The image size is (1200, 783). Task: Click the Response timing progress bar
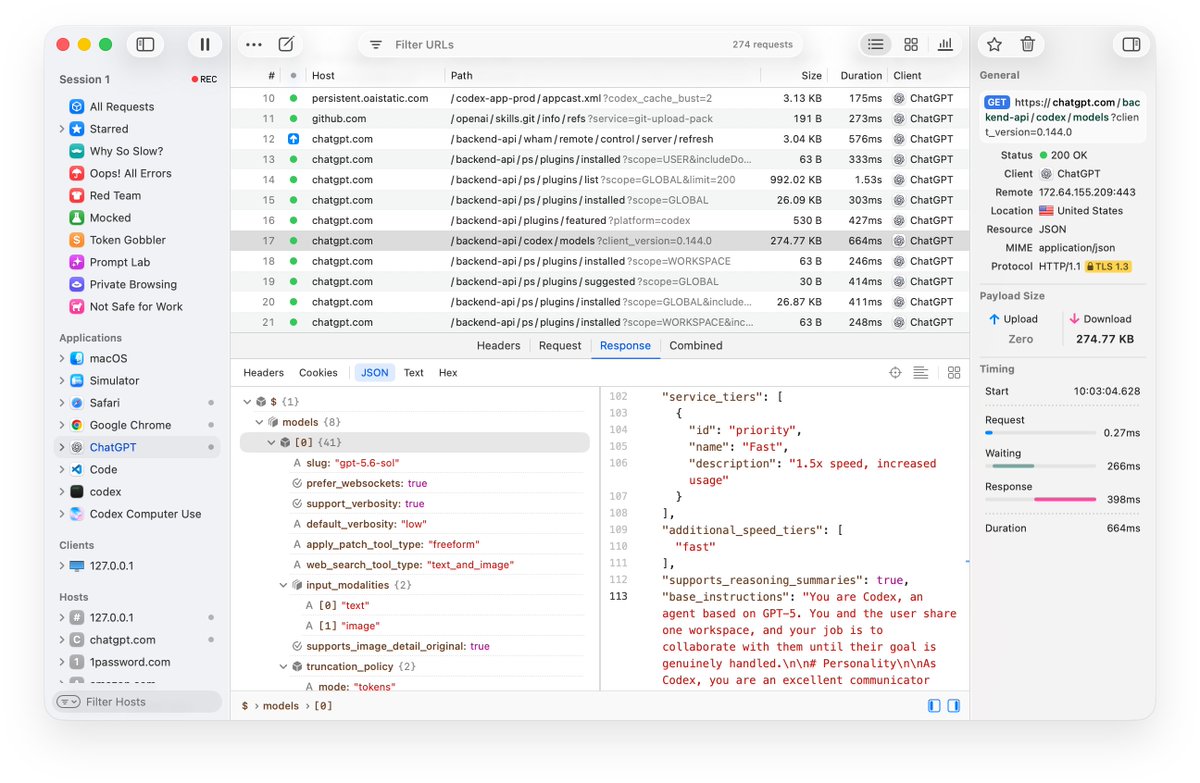(1040, 500)
